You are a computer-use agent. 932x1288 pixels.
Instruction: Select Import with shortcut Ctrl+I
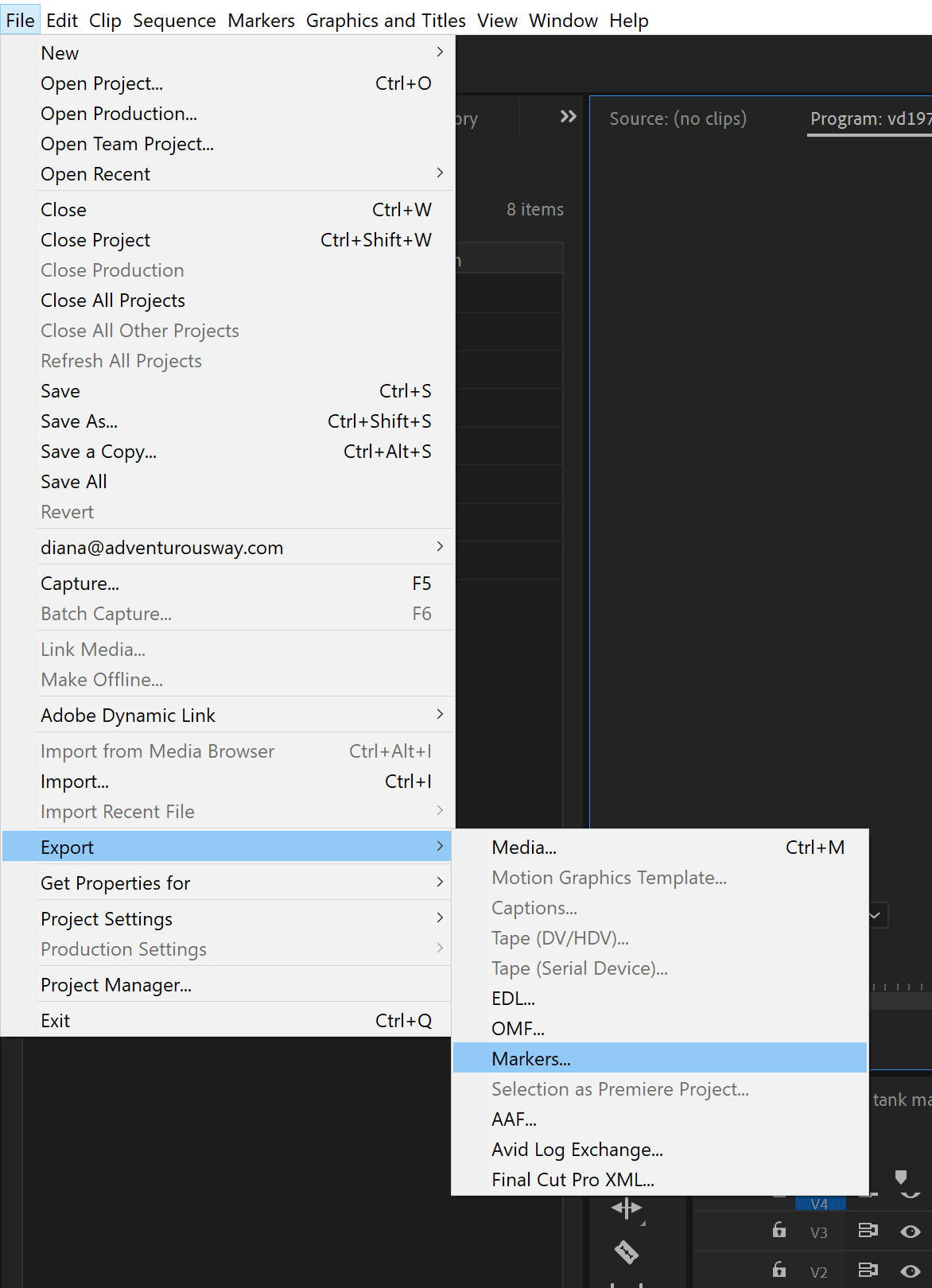coord(227,782)
